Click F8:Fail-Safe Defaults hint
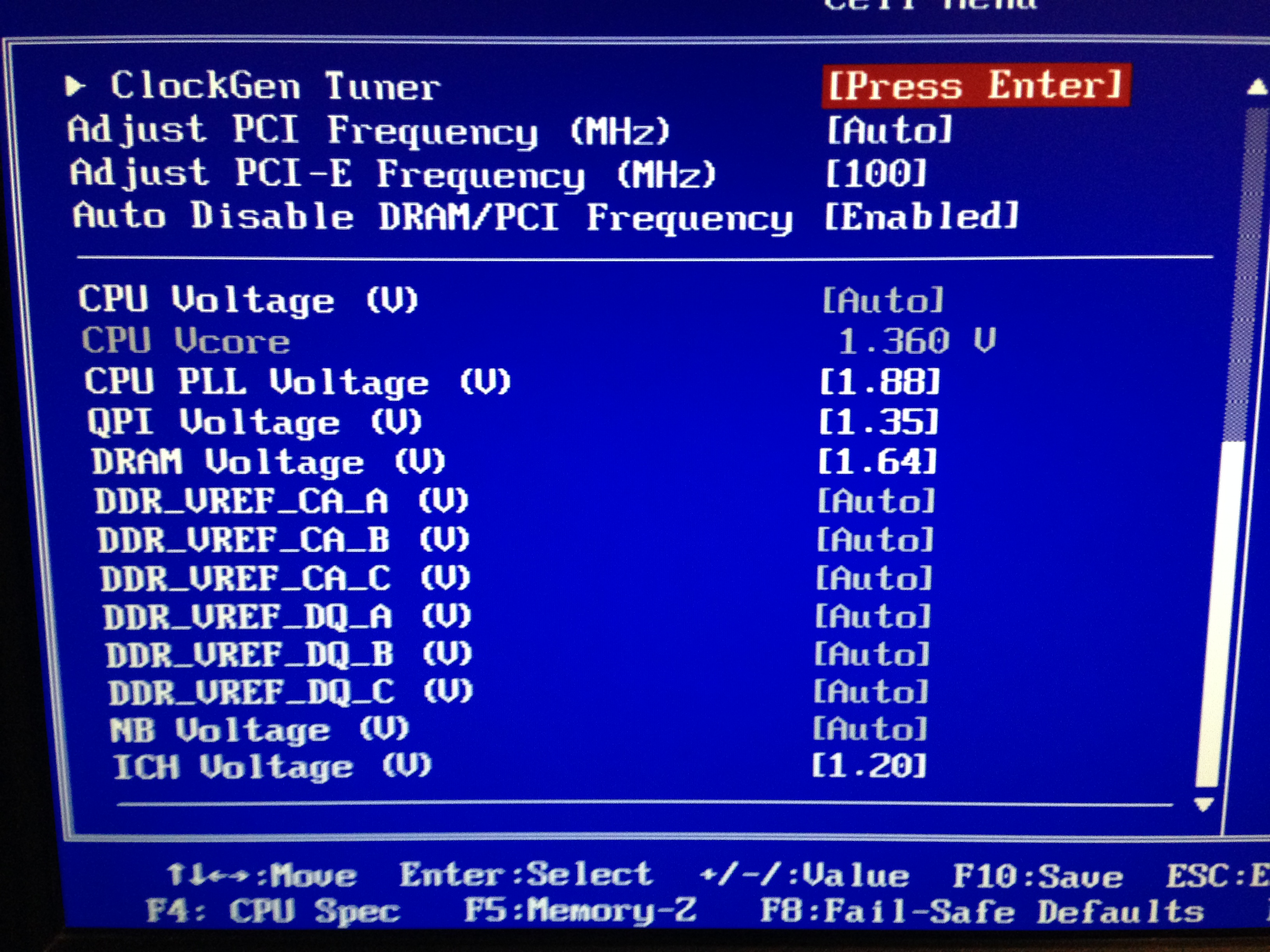Screen dimensions: 1270x952 [982, 911]
